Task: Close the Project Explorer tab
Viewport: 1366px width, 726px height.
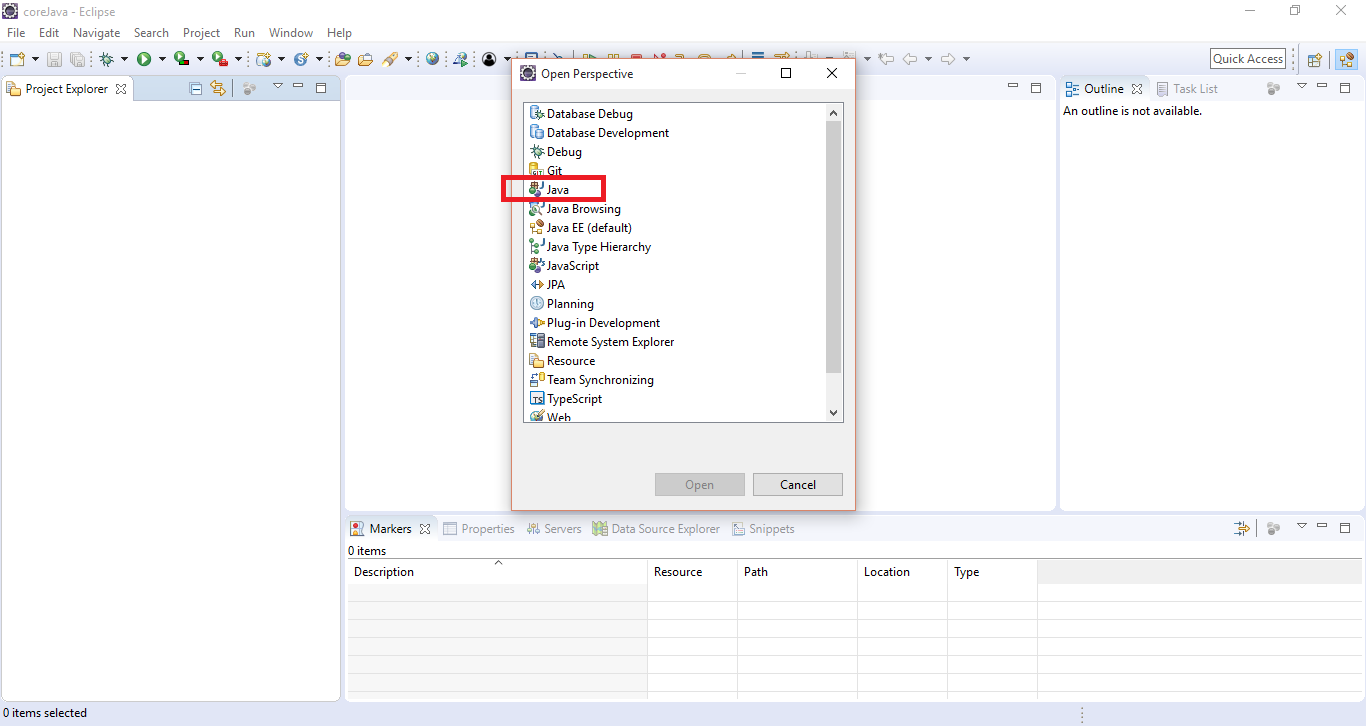Action: (121, 89)
